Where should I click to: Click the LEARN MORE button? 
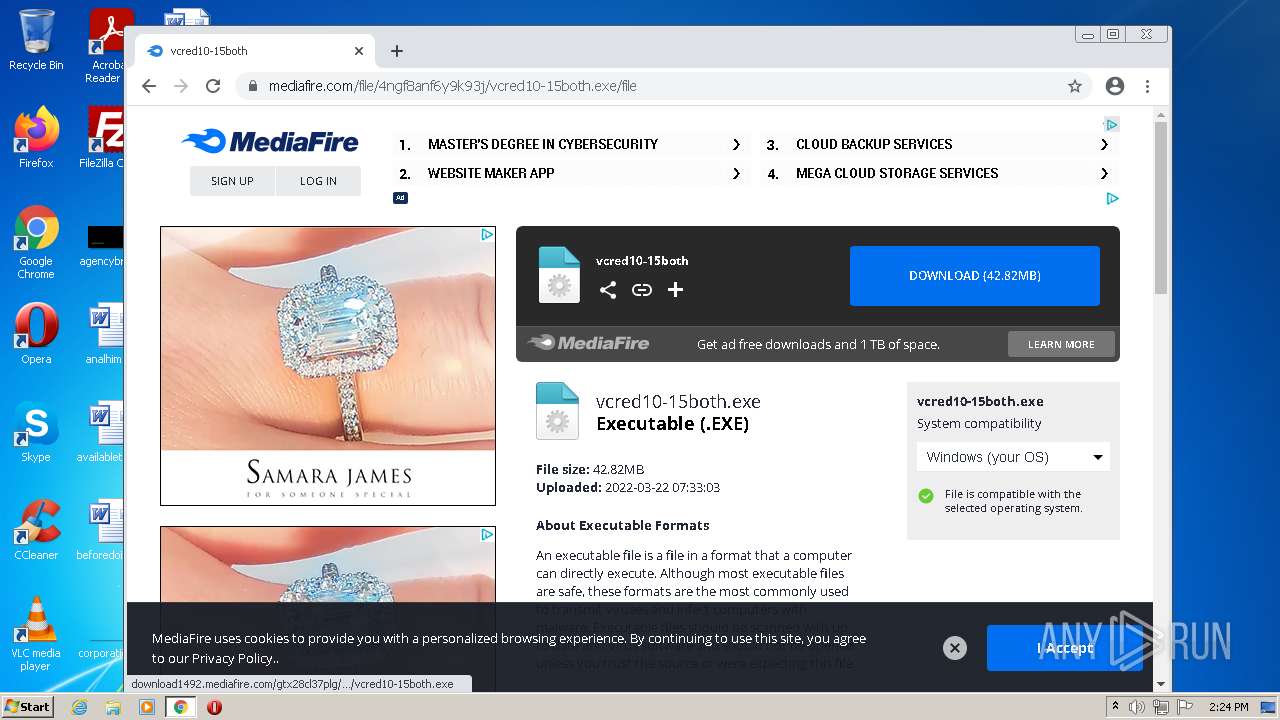[1061, 344]
